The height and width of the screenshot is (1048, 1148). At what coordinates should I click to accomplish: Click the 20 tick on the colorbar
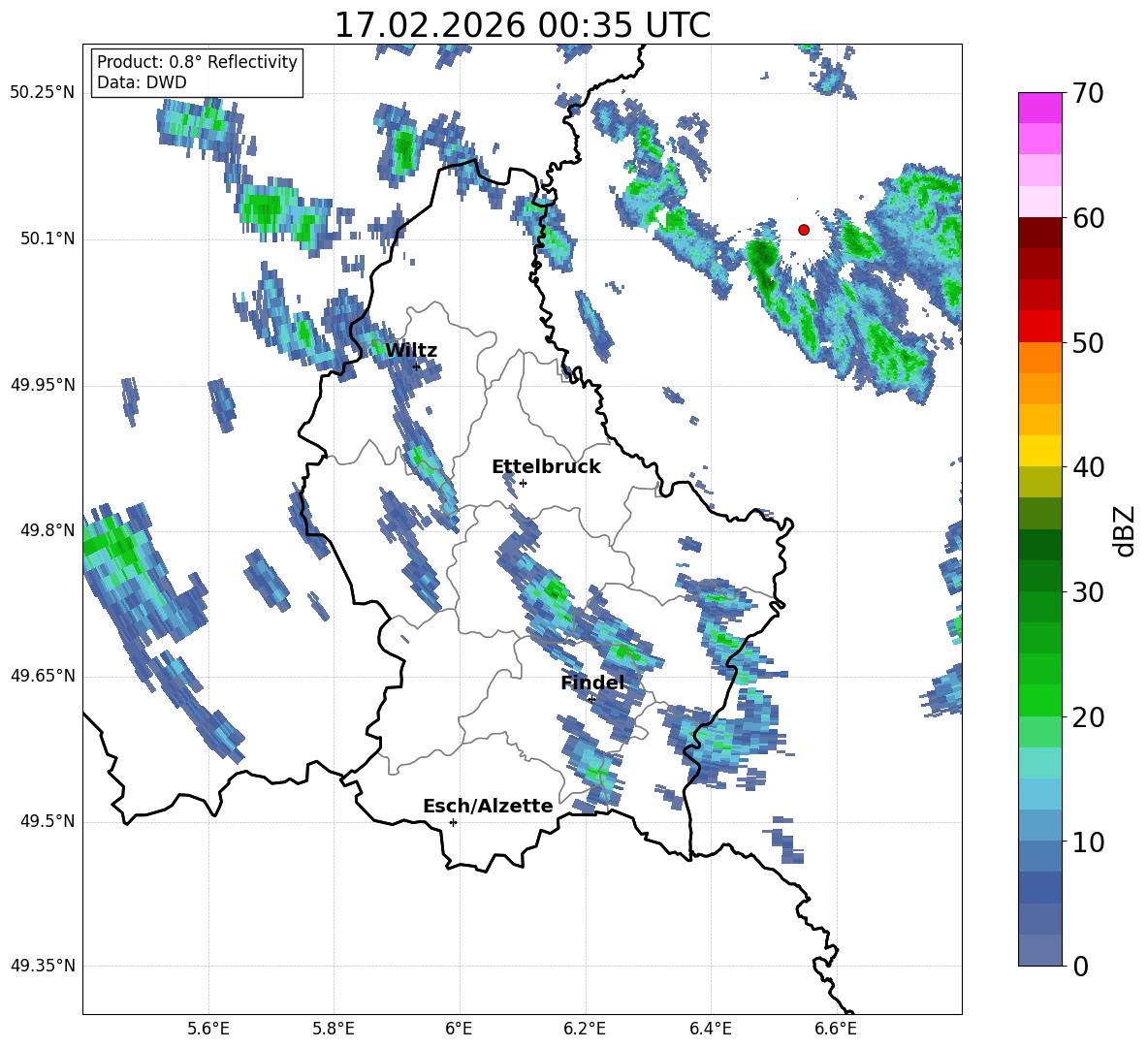tap(1087, 716)
